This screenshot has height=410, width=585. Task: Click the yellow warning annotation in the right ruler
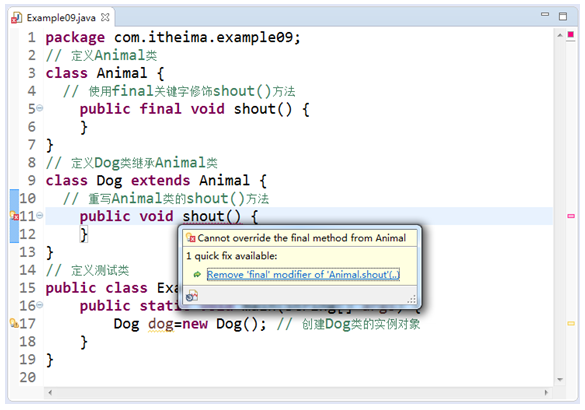click(x=571, y=323)
